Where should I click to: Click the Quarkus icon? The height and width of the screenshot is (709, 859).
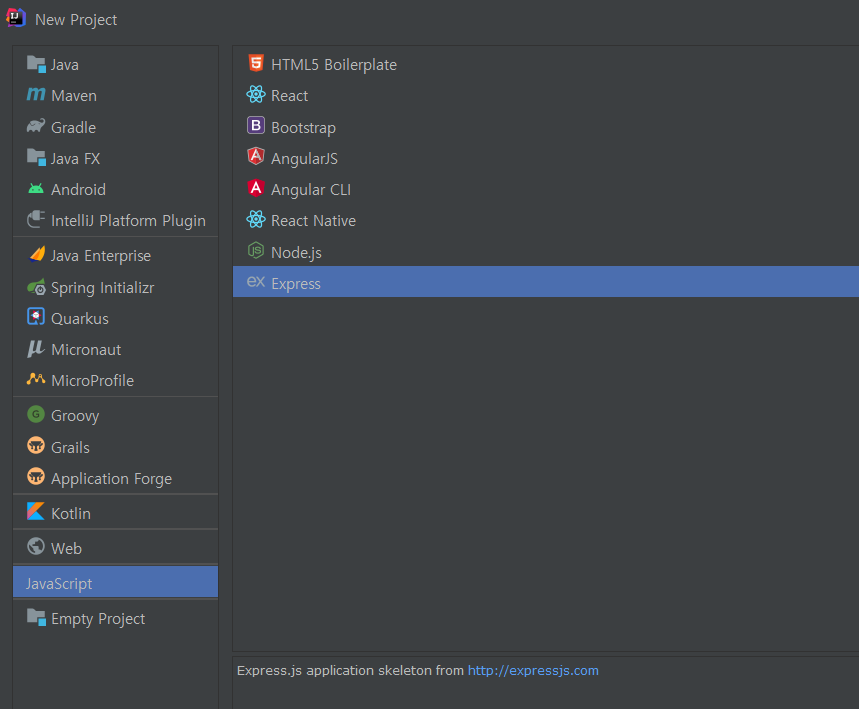(x=36, y=317)
